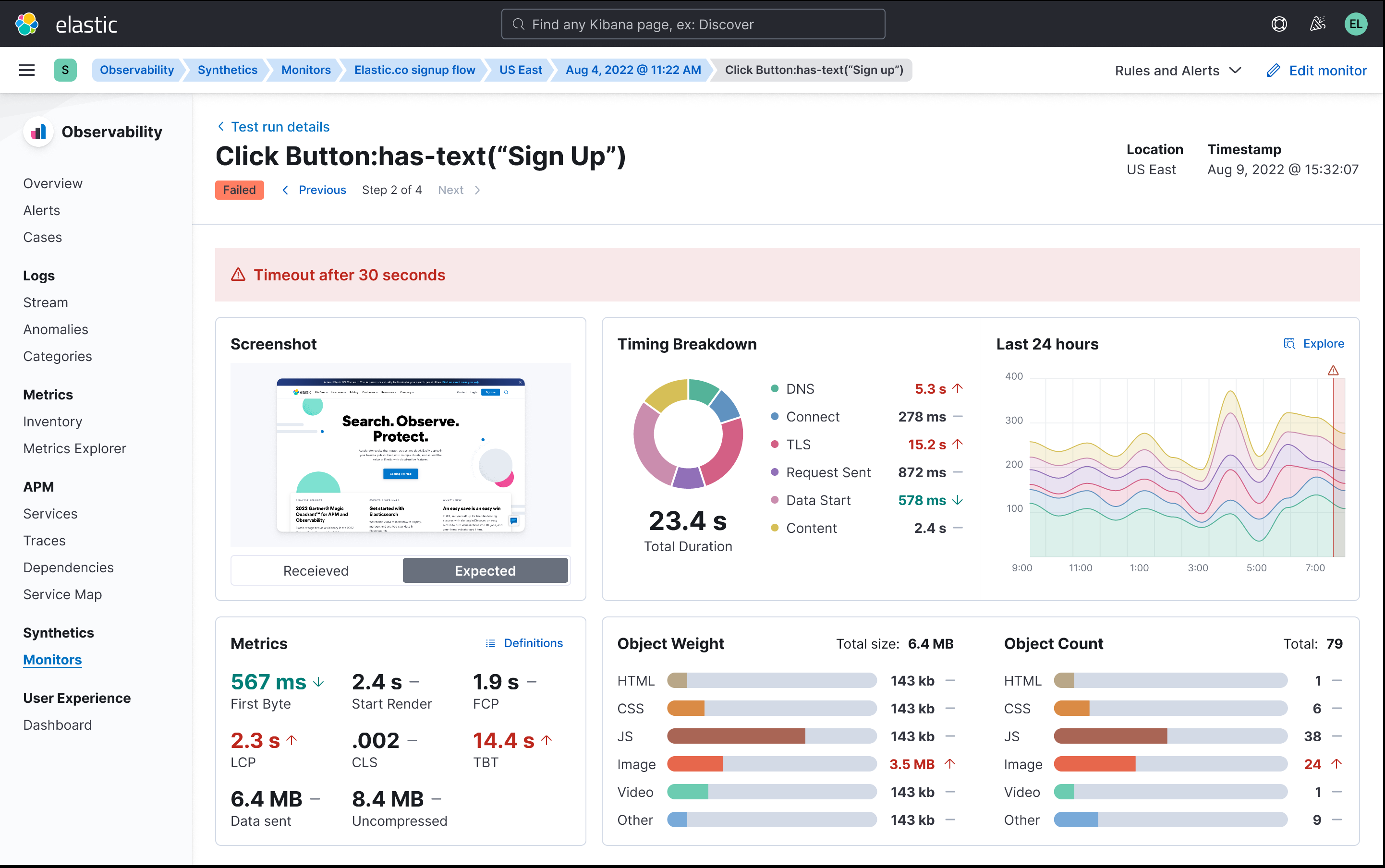The width and height of the screenshot is (1385, 868).
Task: Switch screenshot view to Expected
Action: [485, 571]
